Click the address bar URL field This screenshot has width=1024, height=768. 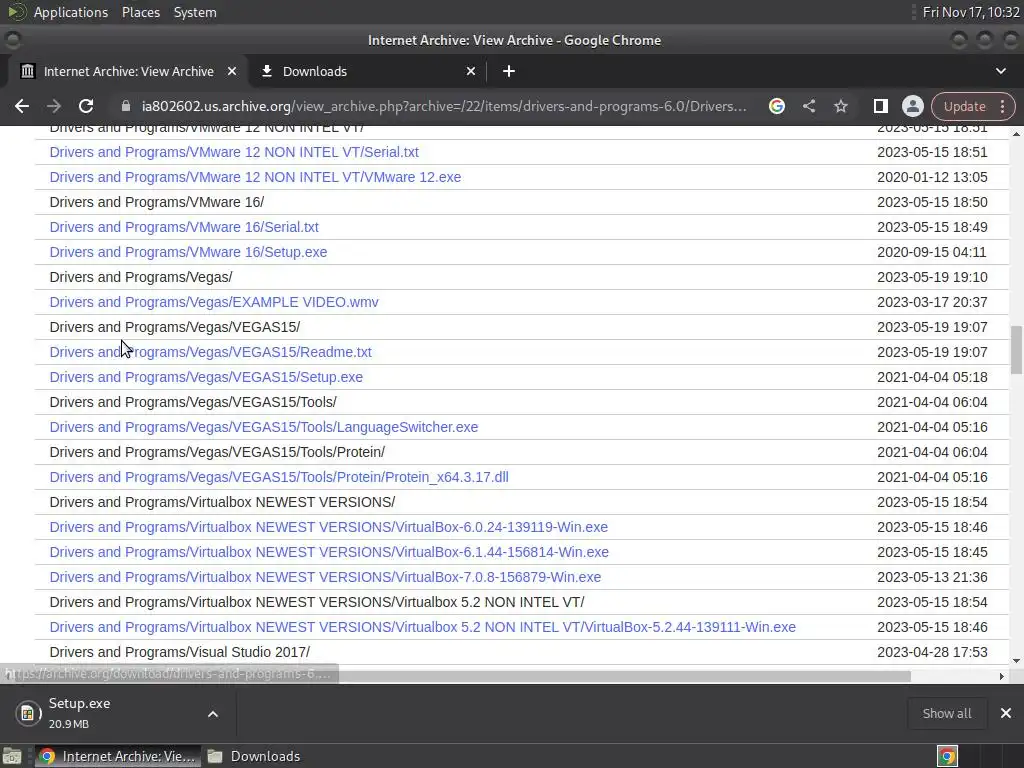tap(444, 106)
